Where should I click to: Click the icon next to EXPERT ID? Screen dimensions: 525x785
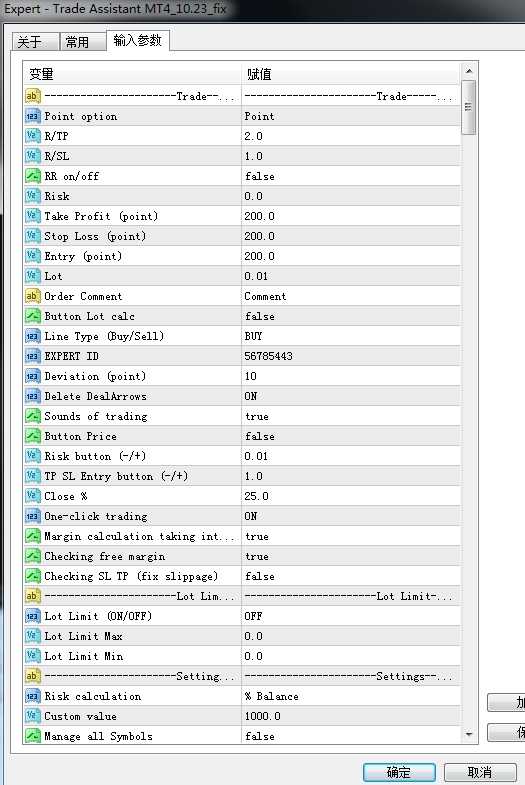click(x=33, y=356)
